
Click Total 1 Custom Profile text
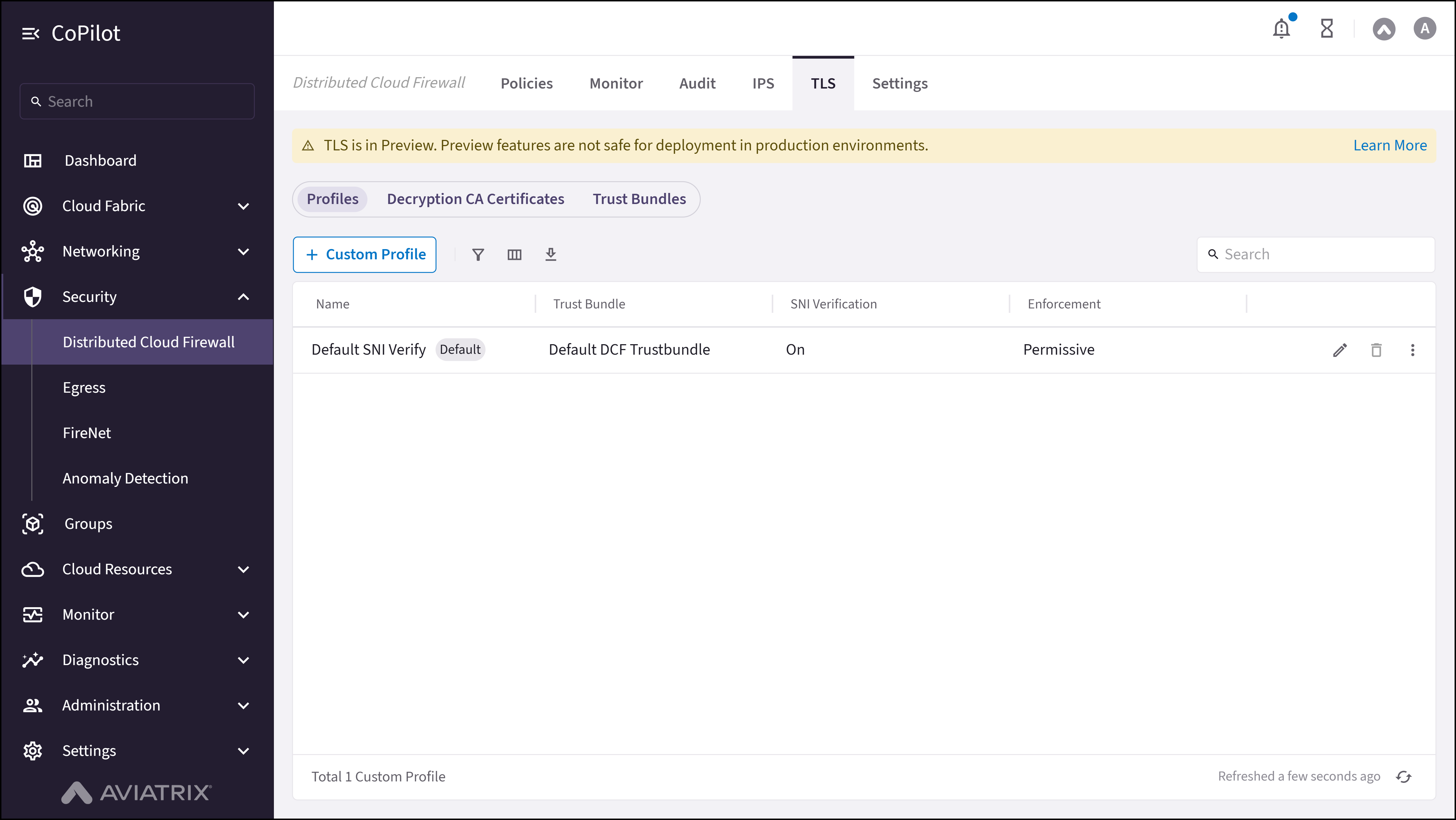pos(378,777)
